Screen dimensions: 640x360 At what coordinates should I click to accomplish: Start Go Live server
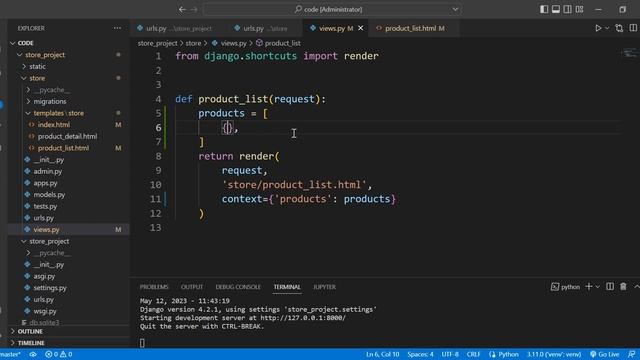[x=604, y=354]
